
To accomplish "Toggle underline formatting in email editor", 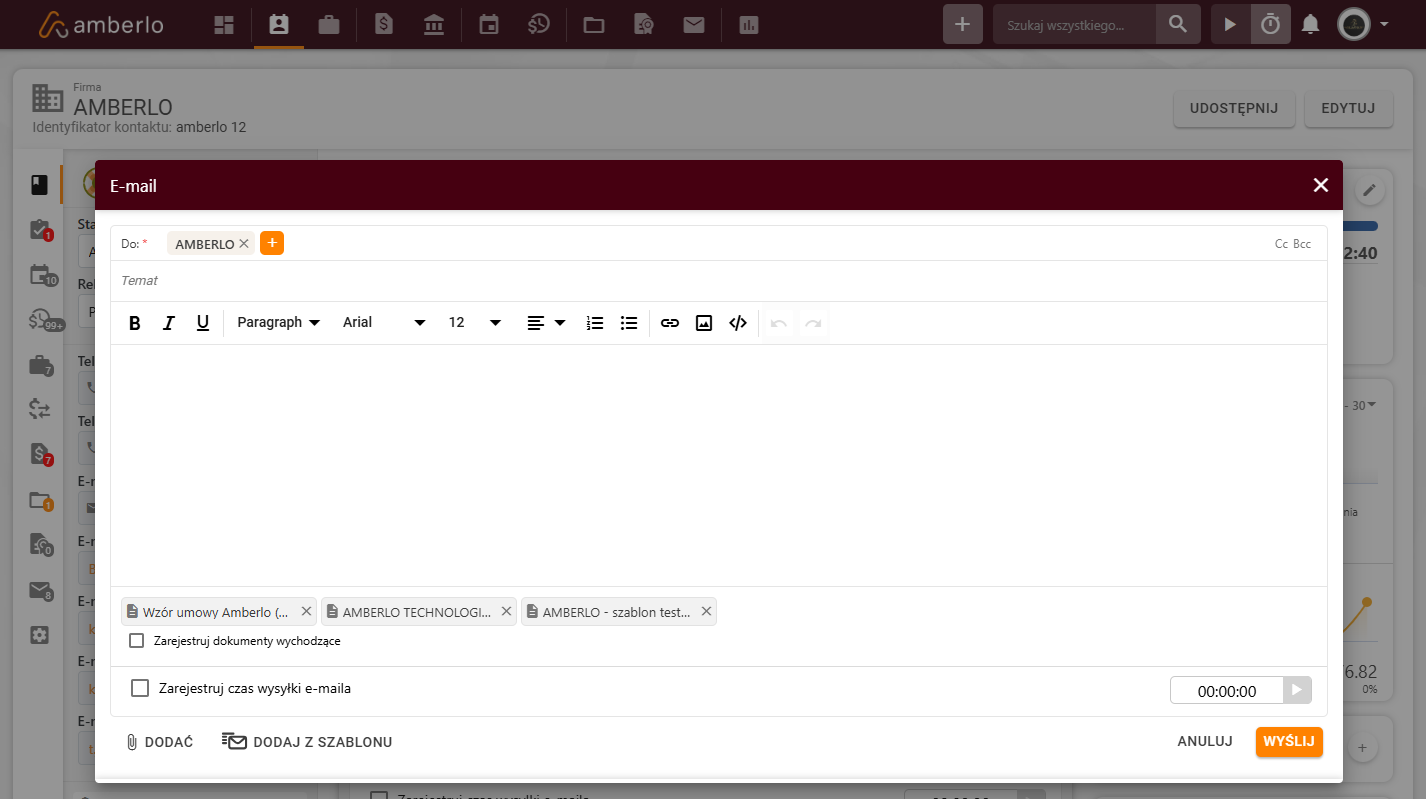I will (x=203, y=323).
